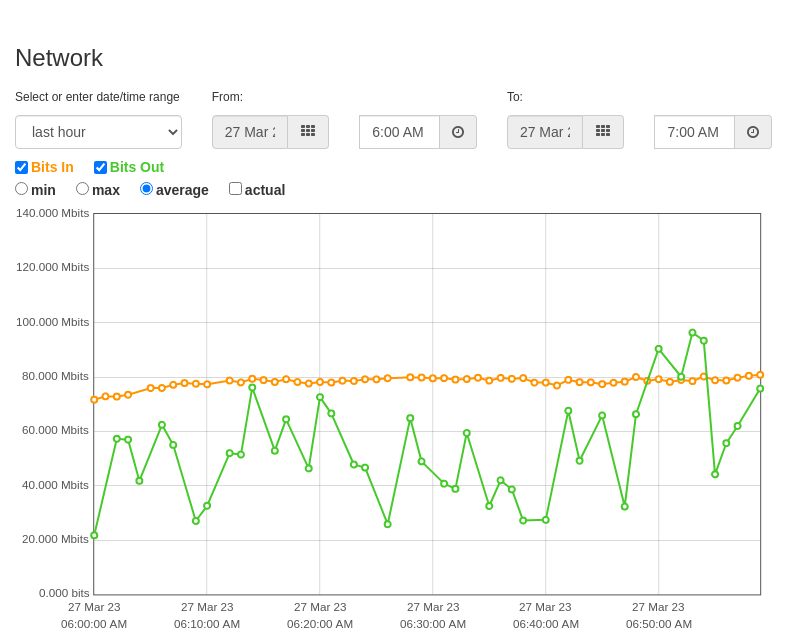The width and height of the screenshot is (787, 634).
Task: Click the orange Bits In legend label
Action: coord(52,167)
